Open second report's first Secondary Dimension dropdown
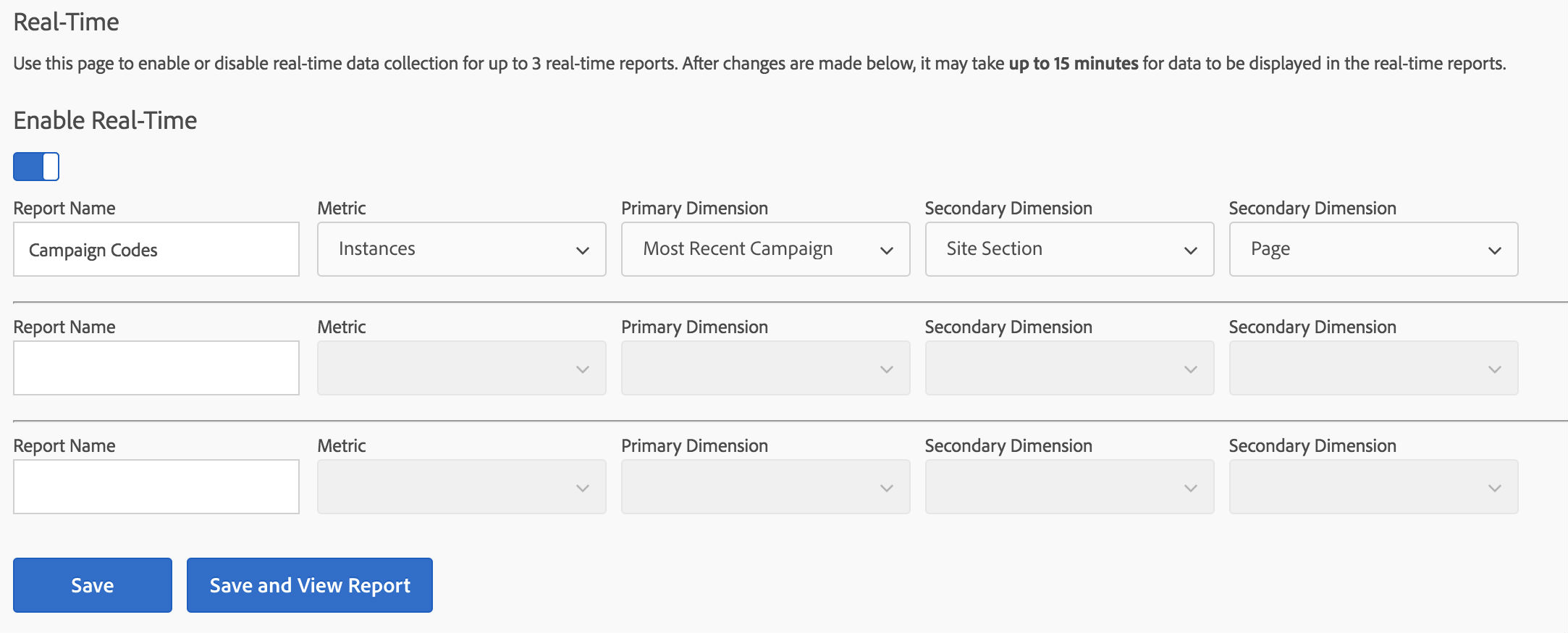The image size is (1568, 633). point(1070,368)
